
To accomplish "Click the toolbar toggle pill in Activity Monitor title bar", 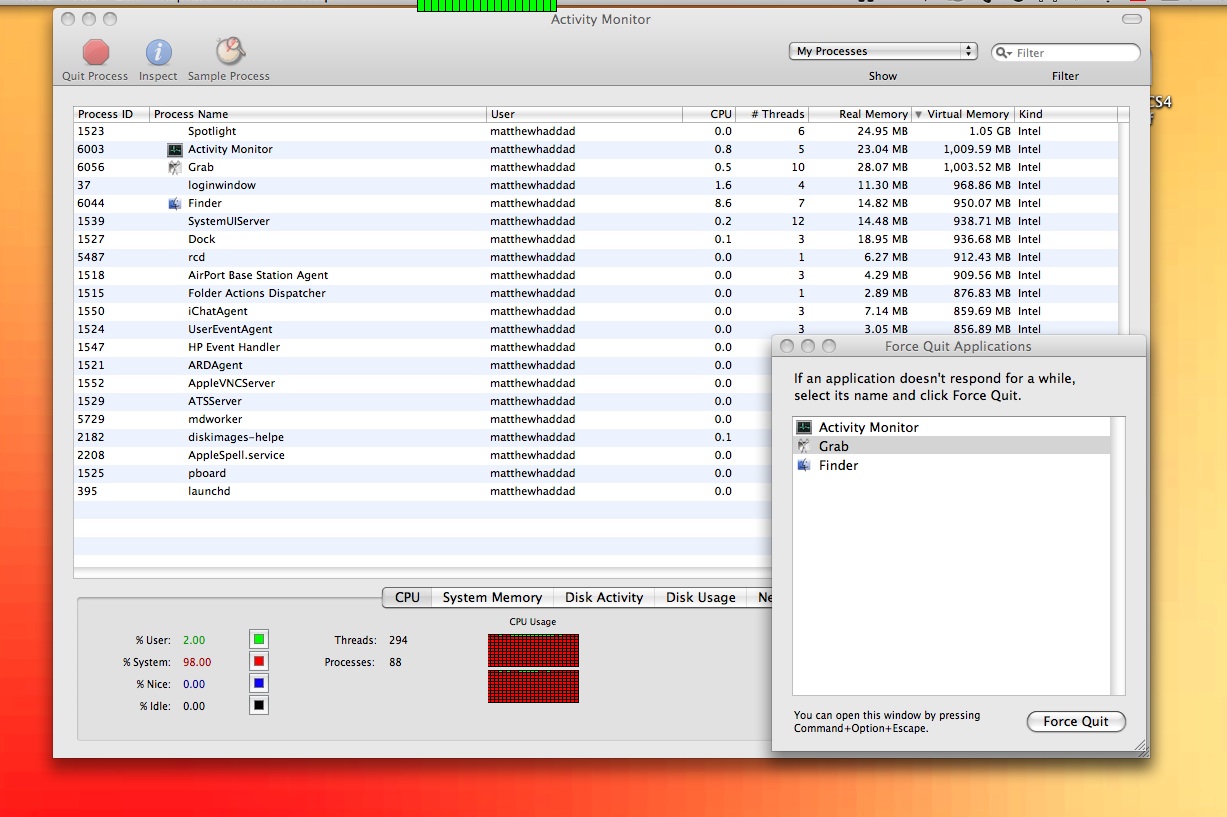I will [1131, 19].
